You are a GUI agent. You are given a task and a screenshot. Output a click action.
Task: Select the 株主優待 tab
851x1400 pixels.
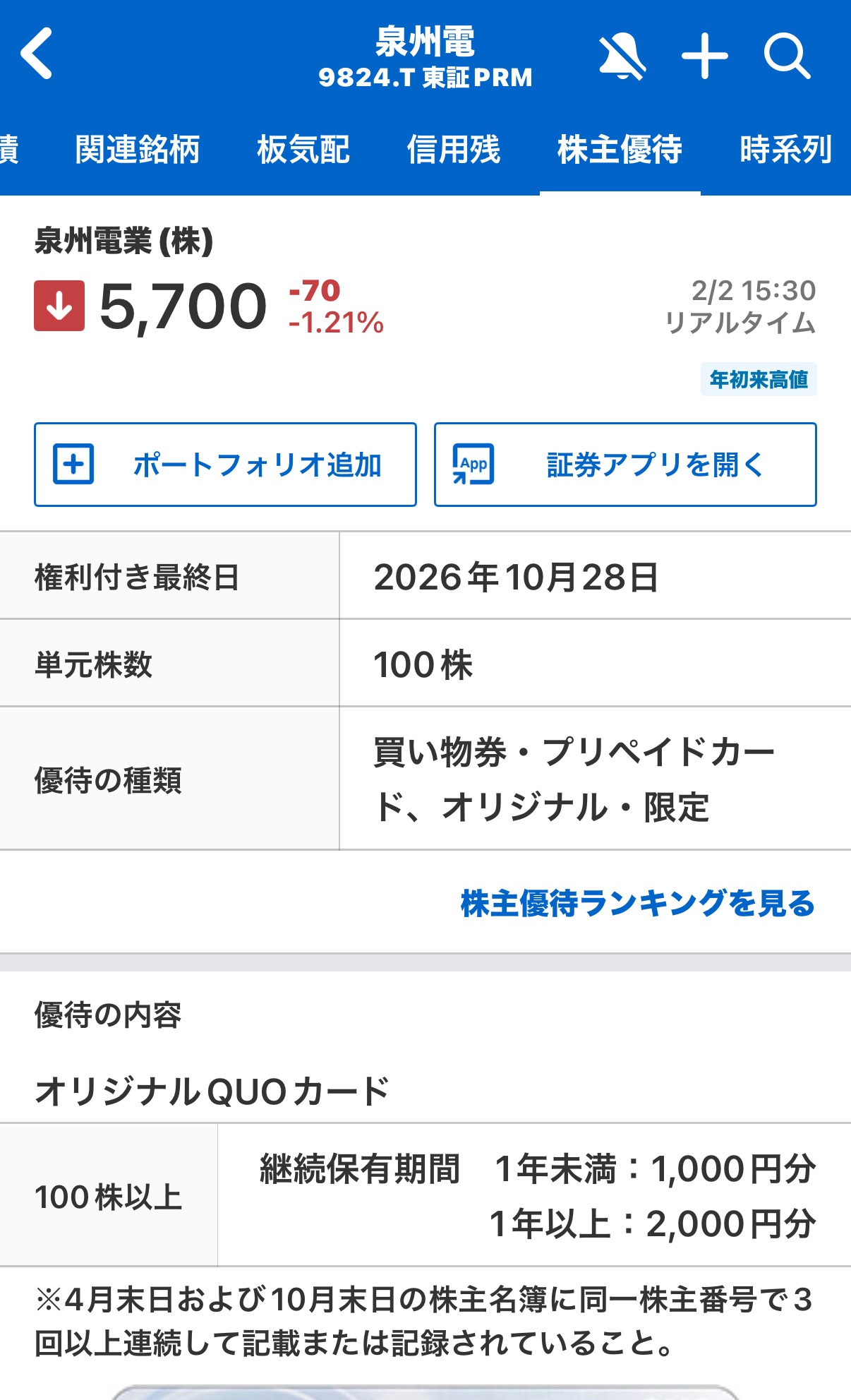620,150
